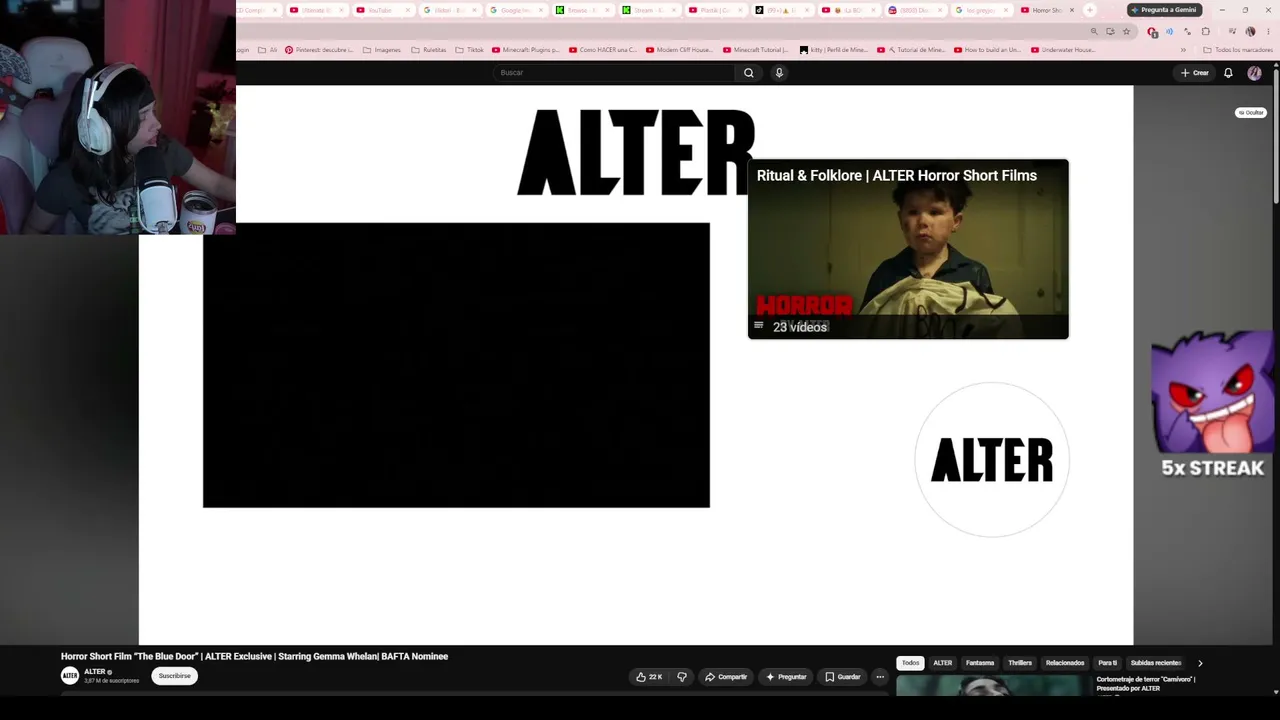This screenshot has height=720, width=1280.
Task: Subscribe with the Suscribirse button
Action: (174, 676)
